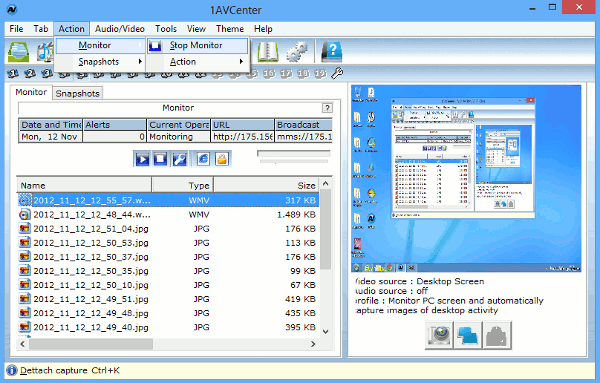
Task: Select file 2012_11_12_12_50_37.jpg
Action: pyautogui.click(x=168, y=257)
